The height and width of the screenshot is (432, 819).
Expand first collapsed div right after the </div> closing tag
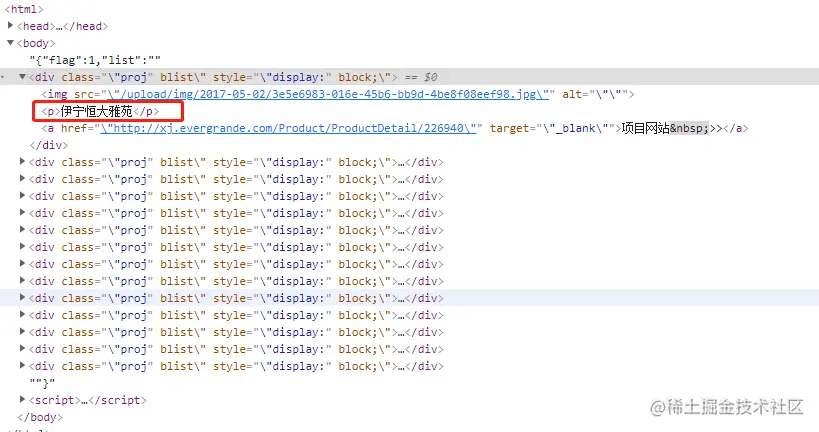[22, 161]
